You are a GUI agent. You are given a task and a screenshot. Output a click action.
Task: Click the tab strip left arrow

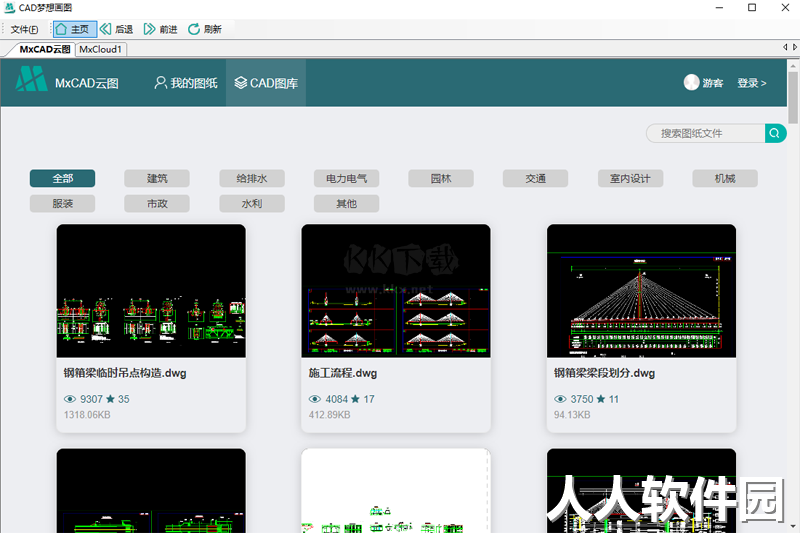(785, 47)
